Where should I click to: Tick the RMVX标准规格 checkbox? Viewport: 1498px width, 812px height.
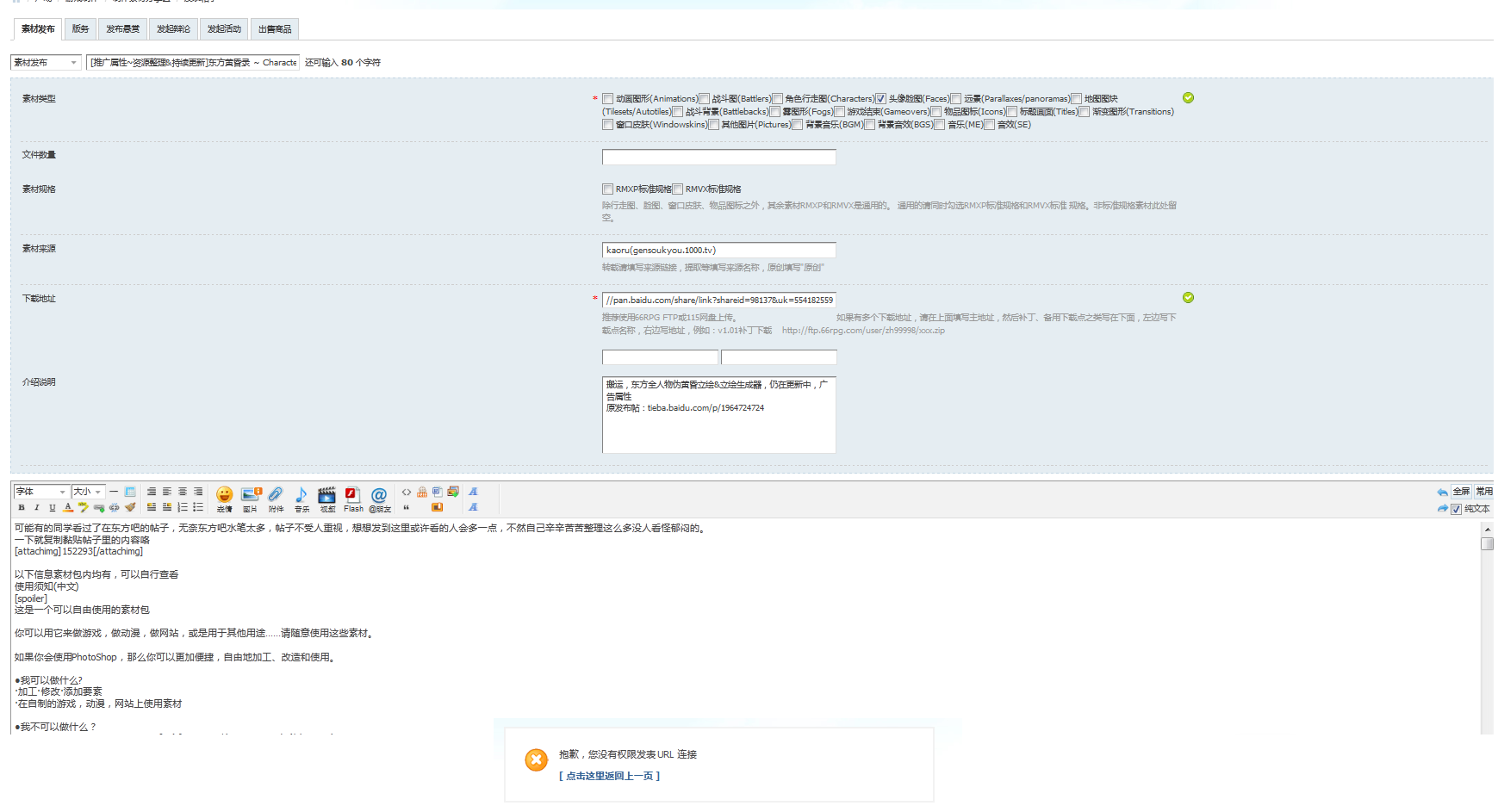tap(678, 189)
